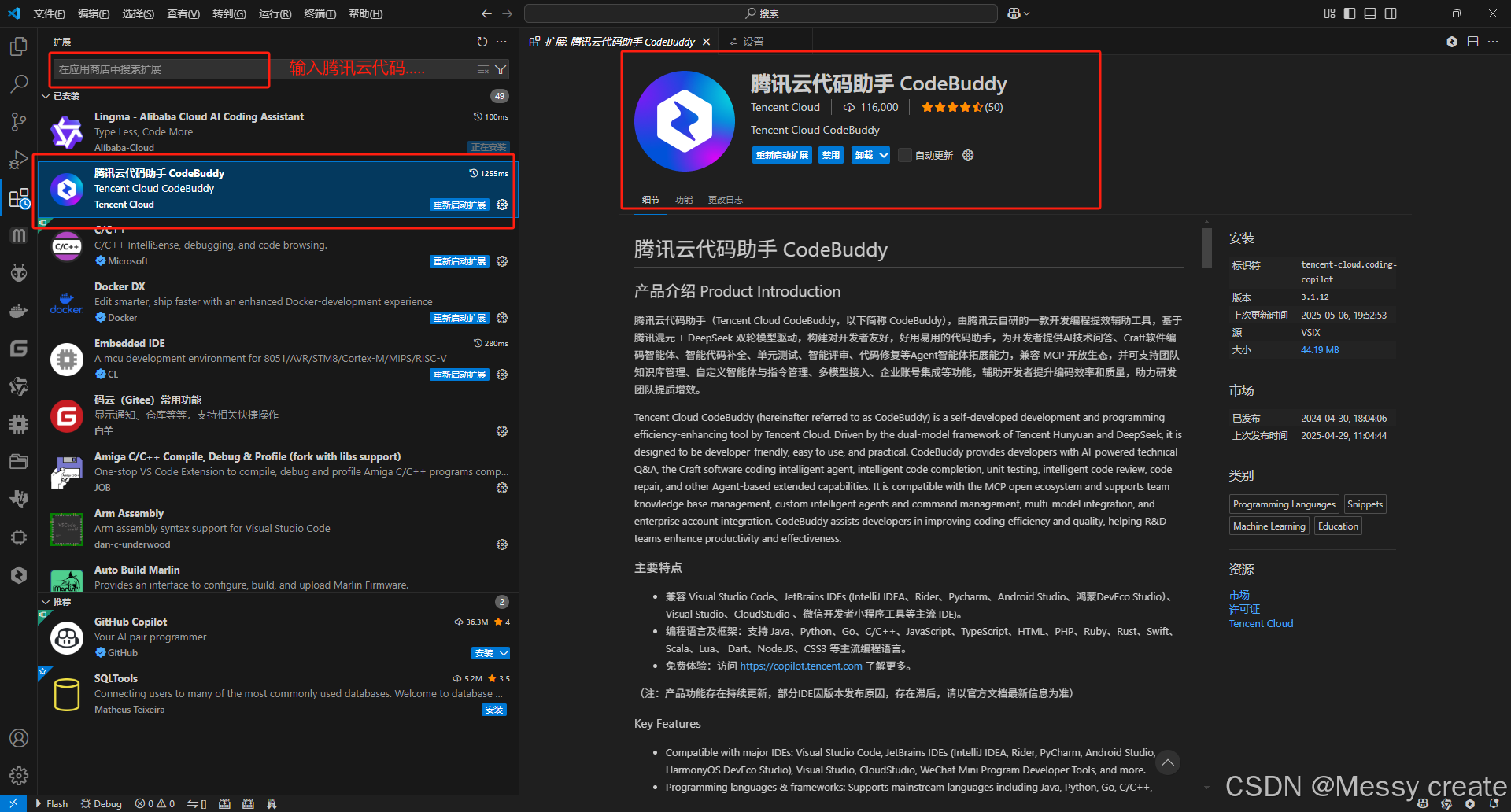The image size is (1511, 812).
Task: Open the 编辑(E) menu
Action: 94,13
